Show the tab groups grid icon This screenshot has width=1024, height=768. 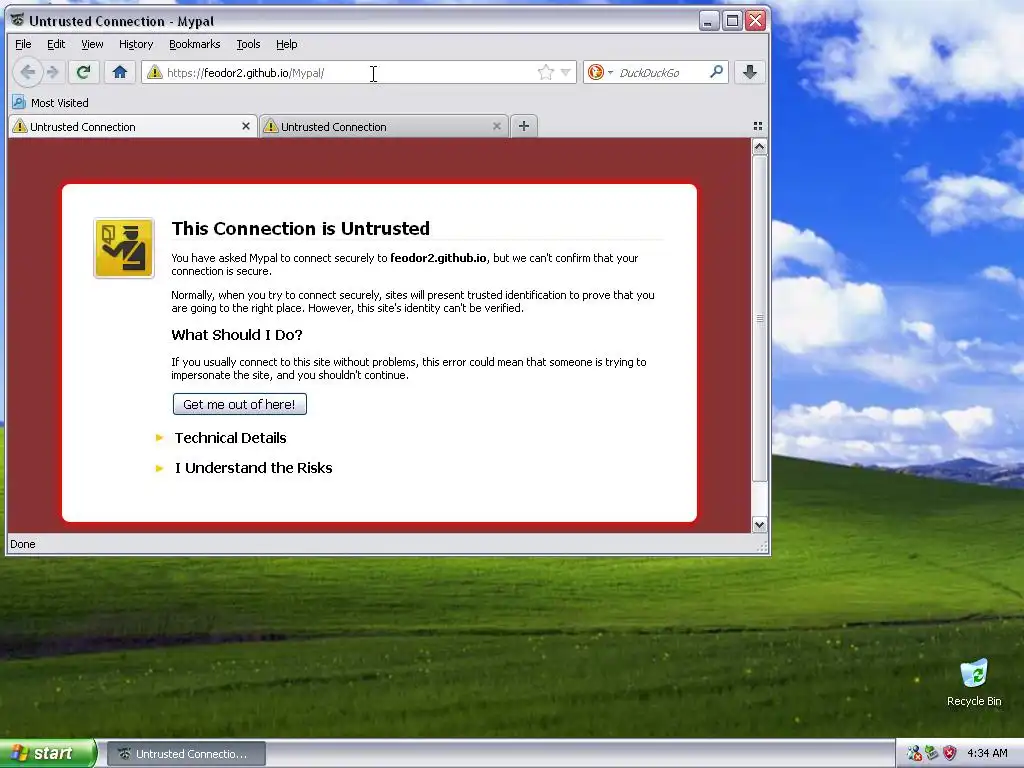point(758,126)
